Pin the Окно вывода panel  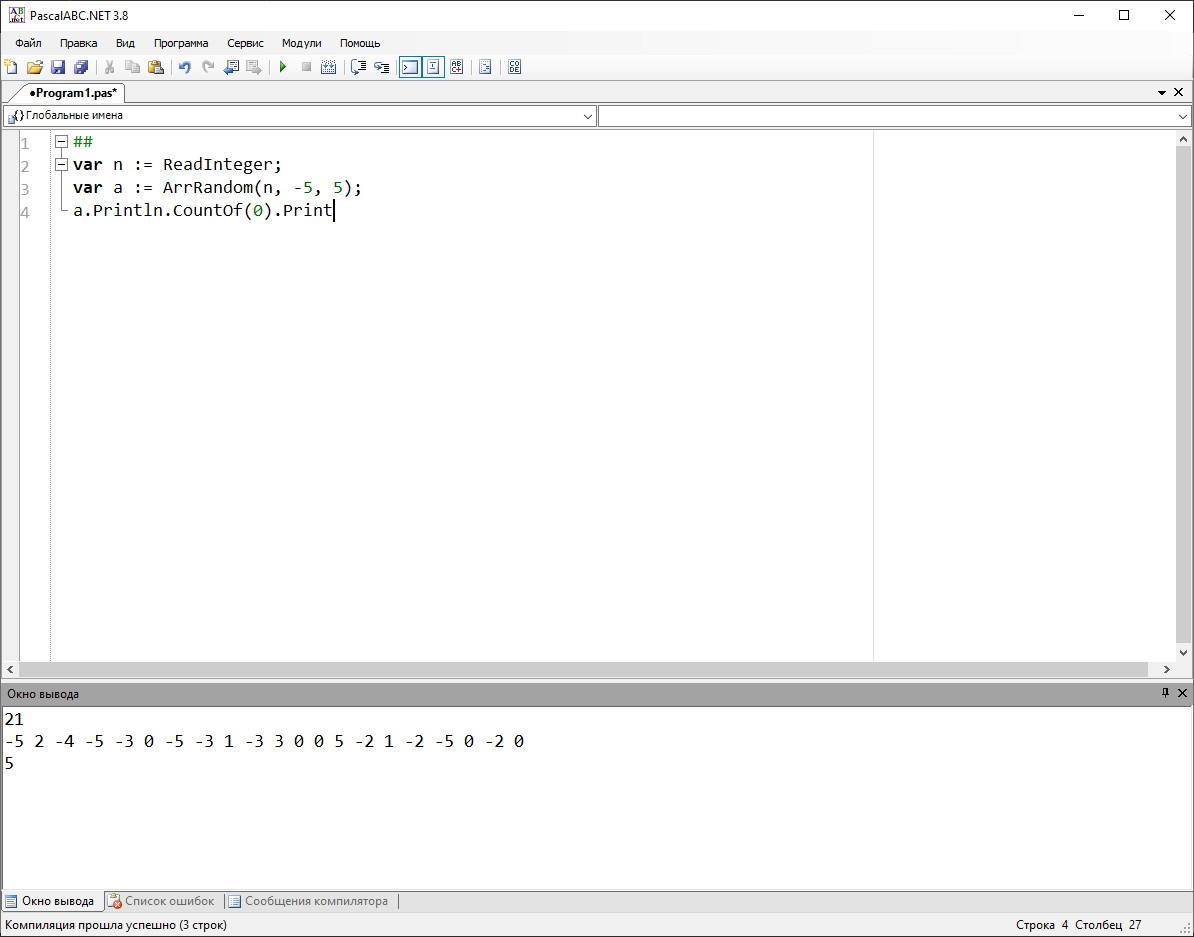point(1165,693)
